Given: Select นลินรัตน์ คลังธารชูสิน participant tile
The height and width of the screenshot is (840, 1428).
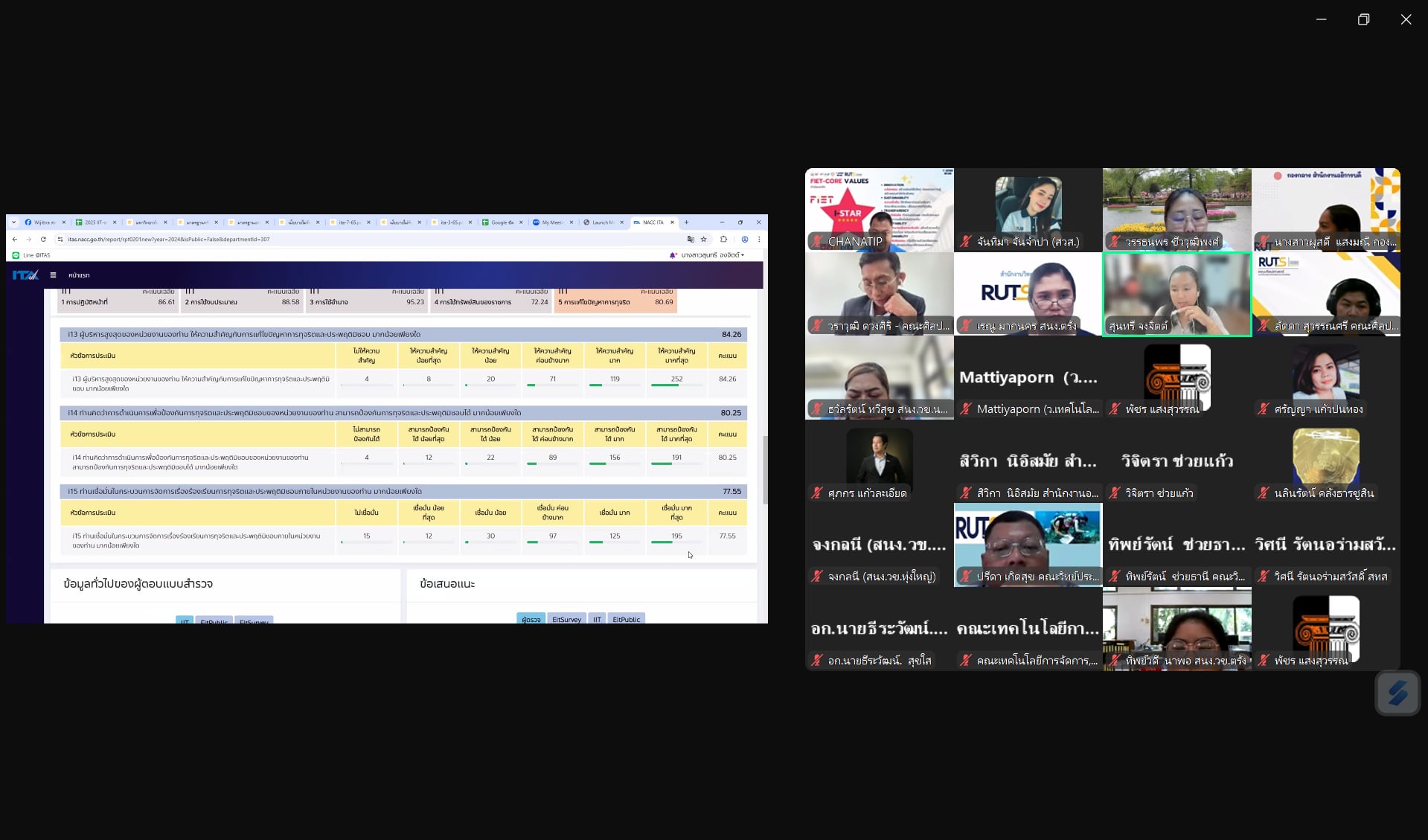Looking at the screenshot, I should (1326, 461).
